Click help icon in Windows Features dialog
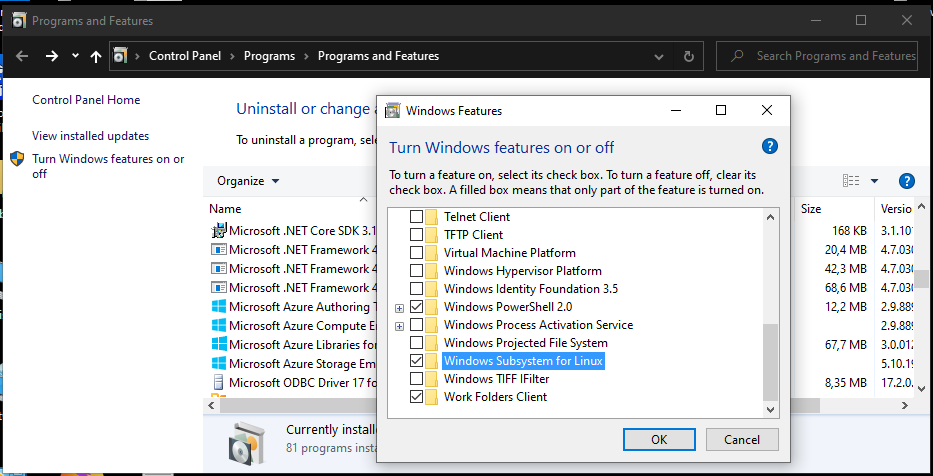The width and height of the screenshot is (933, 476). 769,146
